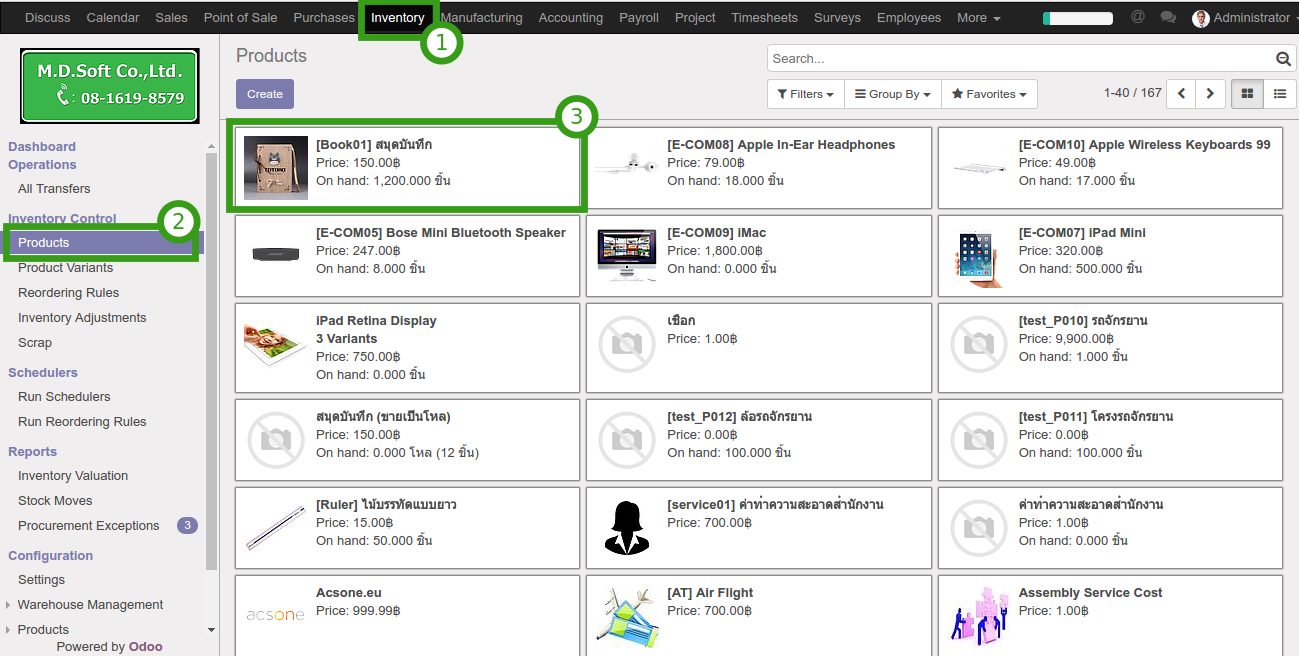Go to the Sales menu
The width and height of the screenshot is (1299, 656).
coord(171,18)
